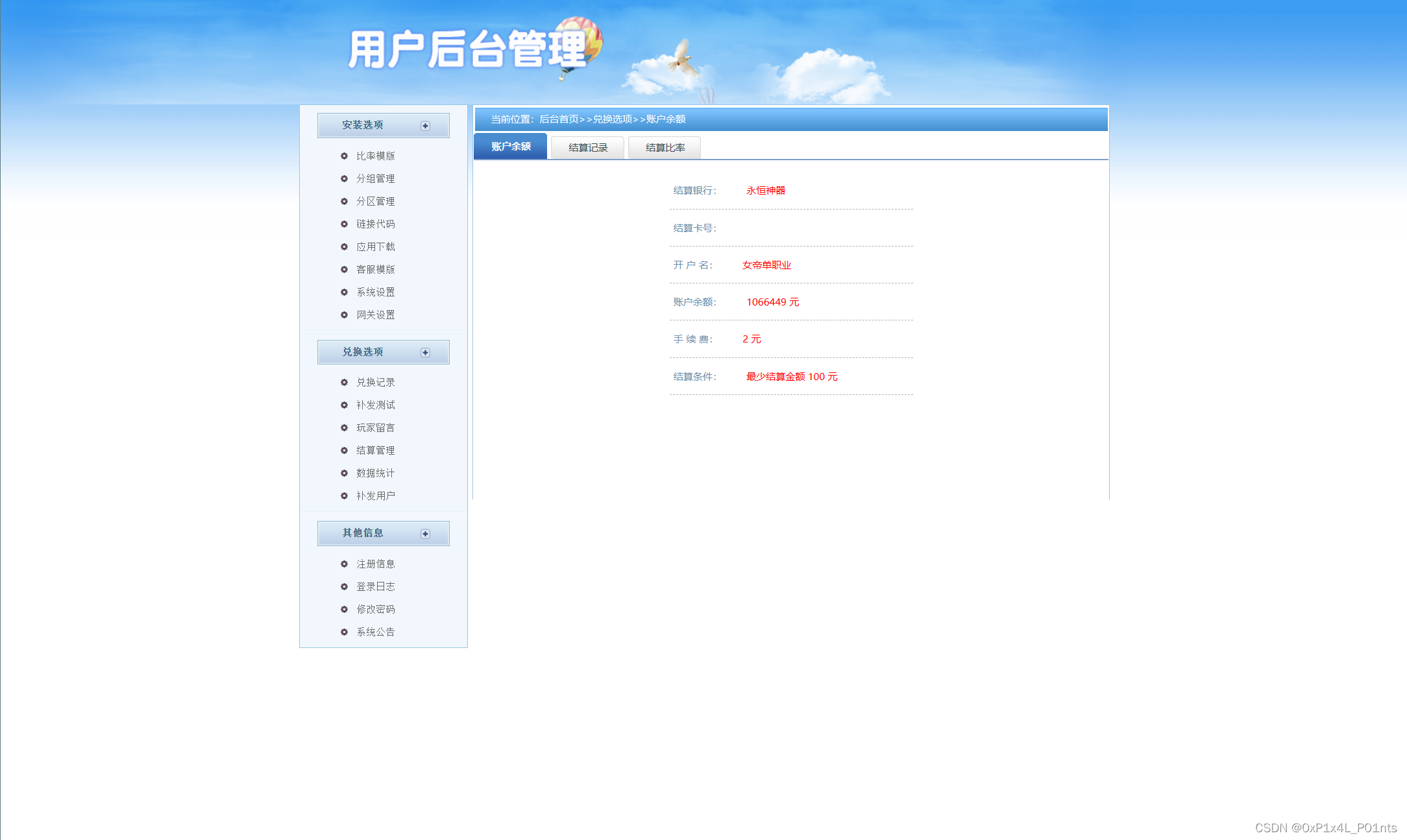The width and height of the screenshot is (1407, 840).
Task: Select the 账户余额 tab
Action: [511, 147]
